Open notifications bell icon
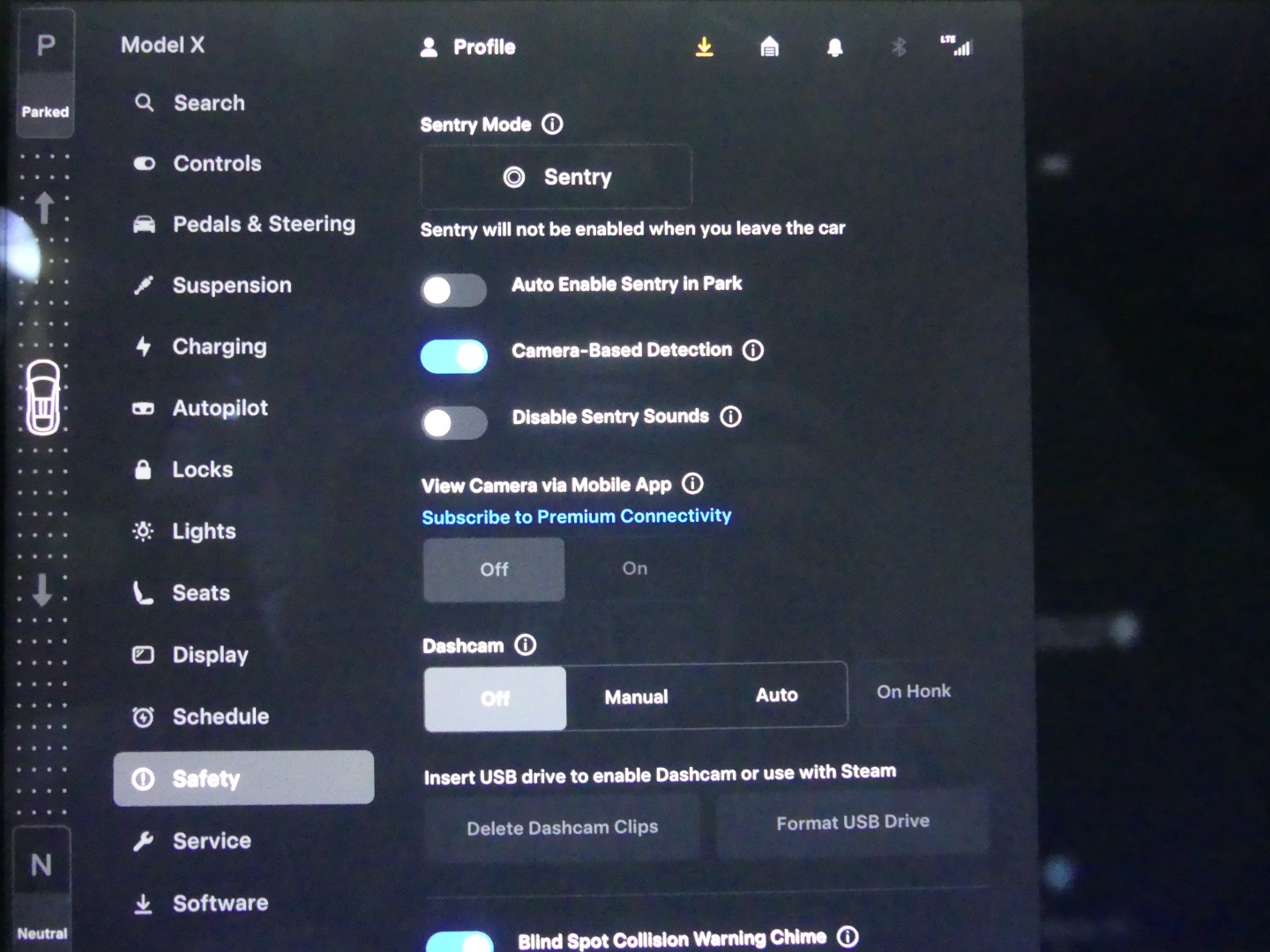Screen dimensions: 1270x952 [x=834, y=48]
